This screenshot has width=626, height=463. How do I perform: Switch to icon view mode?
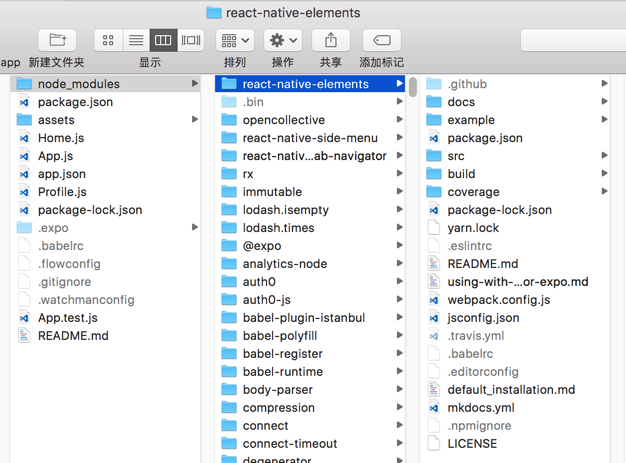click(x=108, y=40)
